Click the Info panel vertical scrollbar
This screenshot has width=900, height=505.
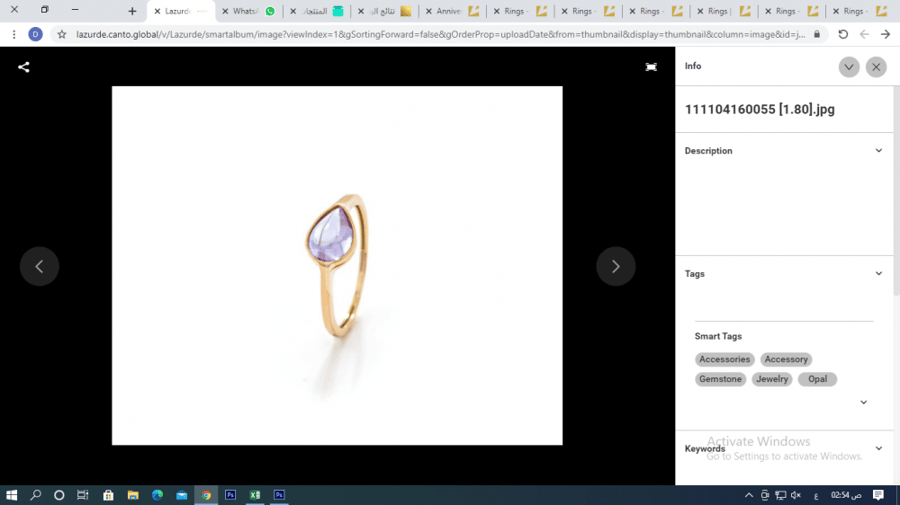pos(897,189)
